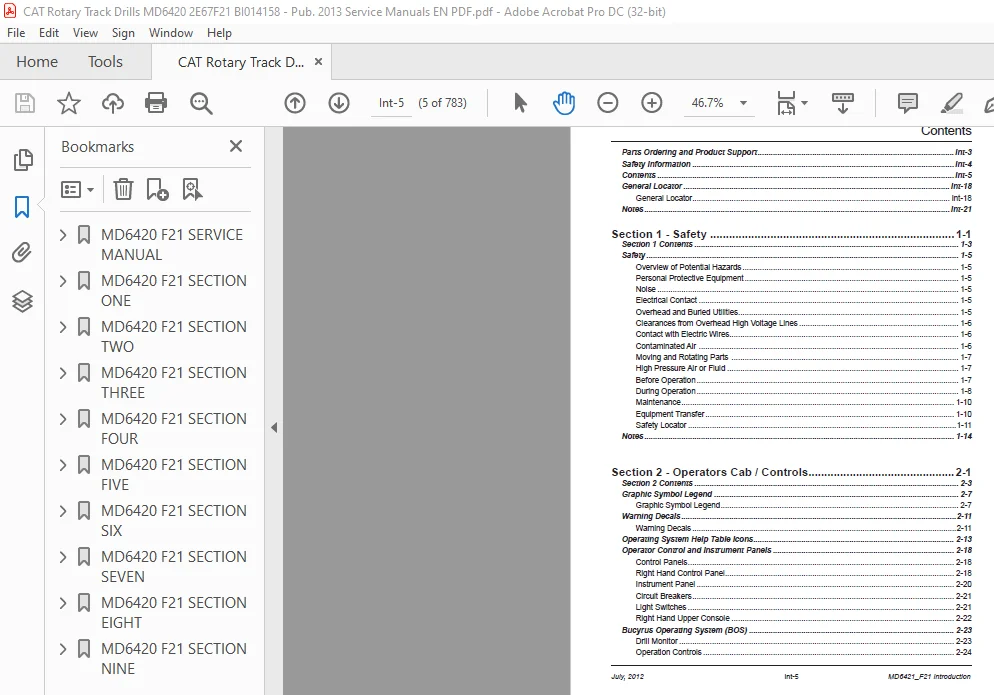Open the File menu
Screen dimensions: 994x695
[16, 33]
